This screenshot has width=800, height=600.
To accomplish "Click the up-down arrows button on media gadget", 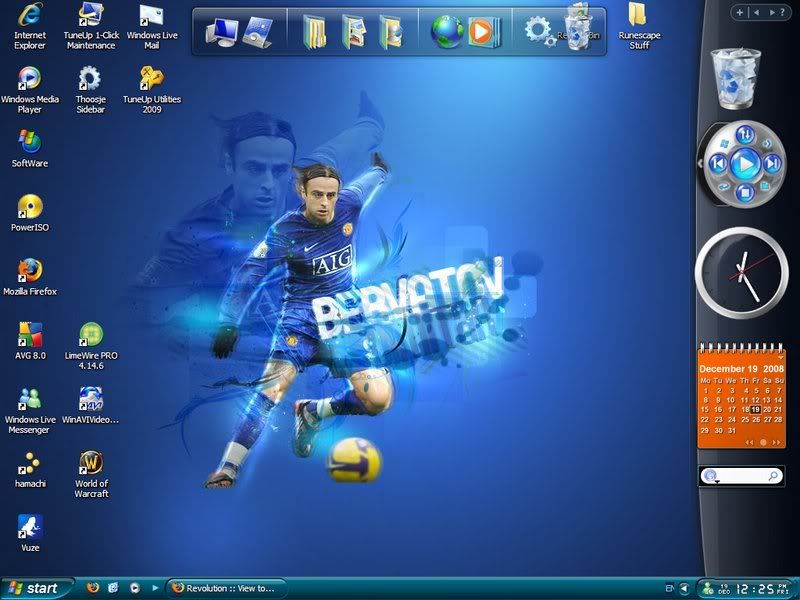I will pos(745,135).
